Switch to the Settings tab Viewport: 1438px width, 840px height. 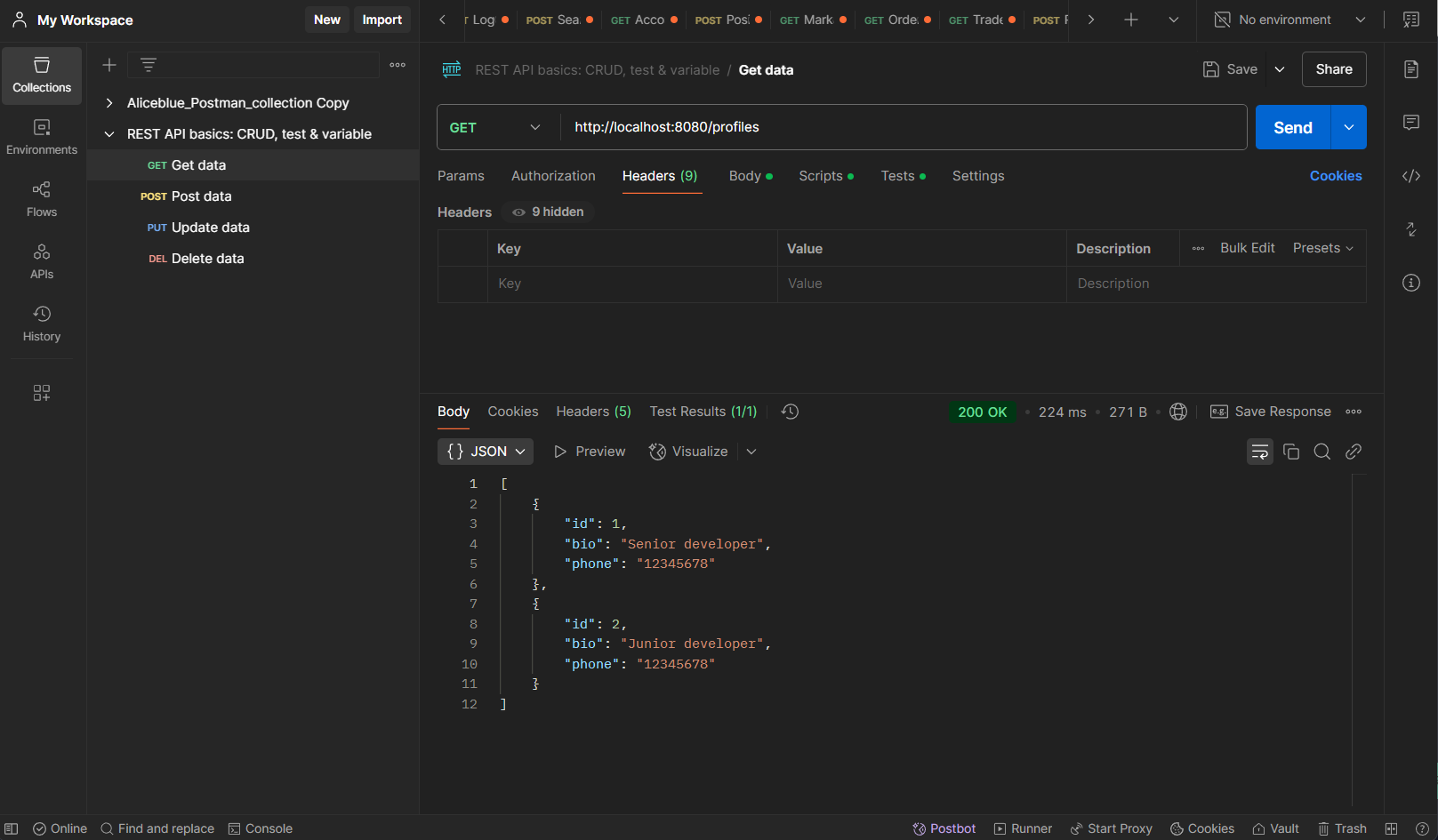tap(978, 176)
